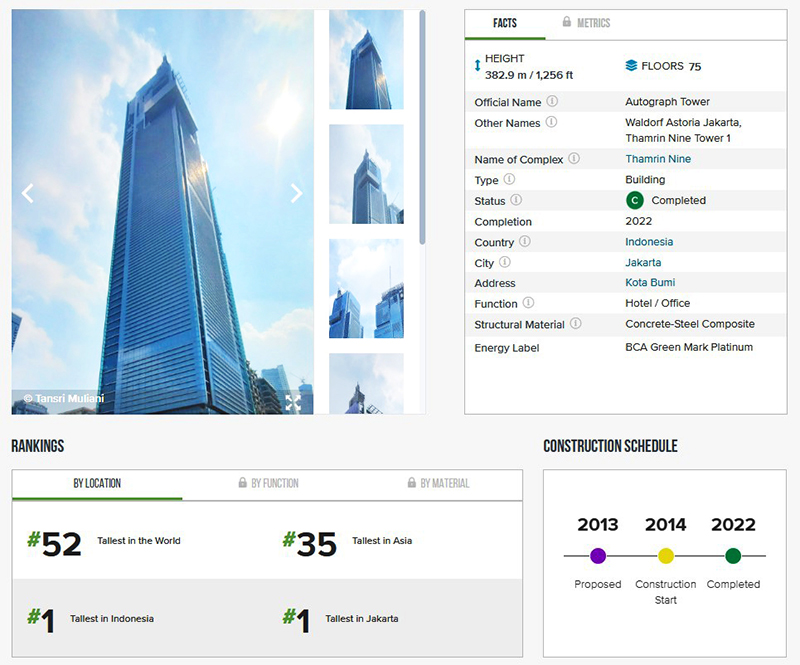Open the Thamrin Nine complex link
This screenshot has height=665, width=800.
tap(658, 159)
